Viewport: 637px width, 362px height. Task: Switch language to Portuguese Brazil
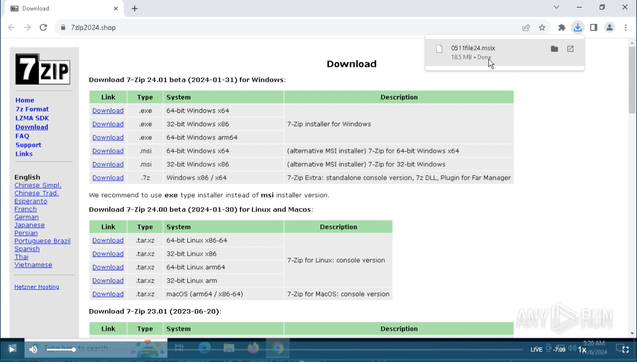pos(42,241)
